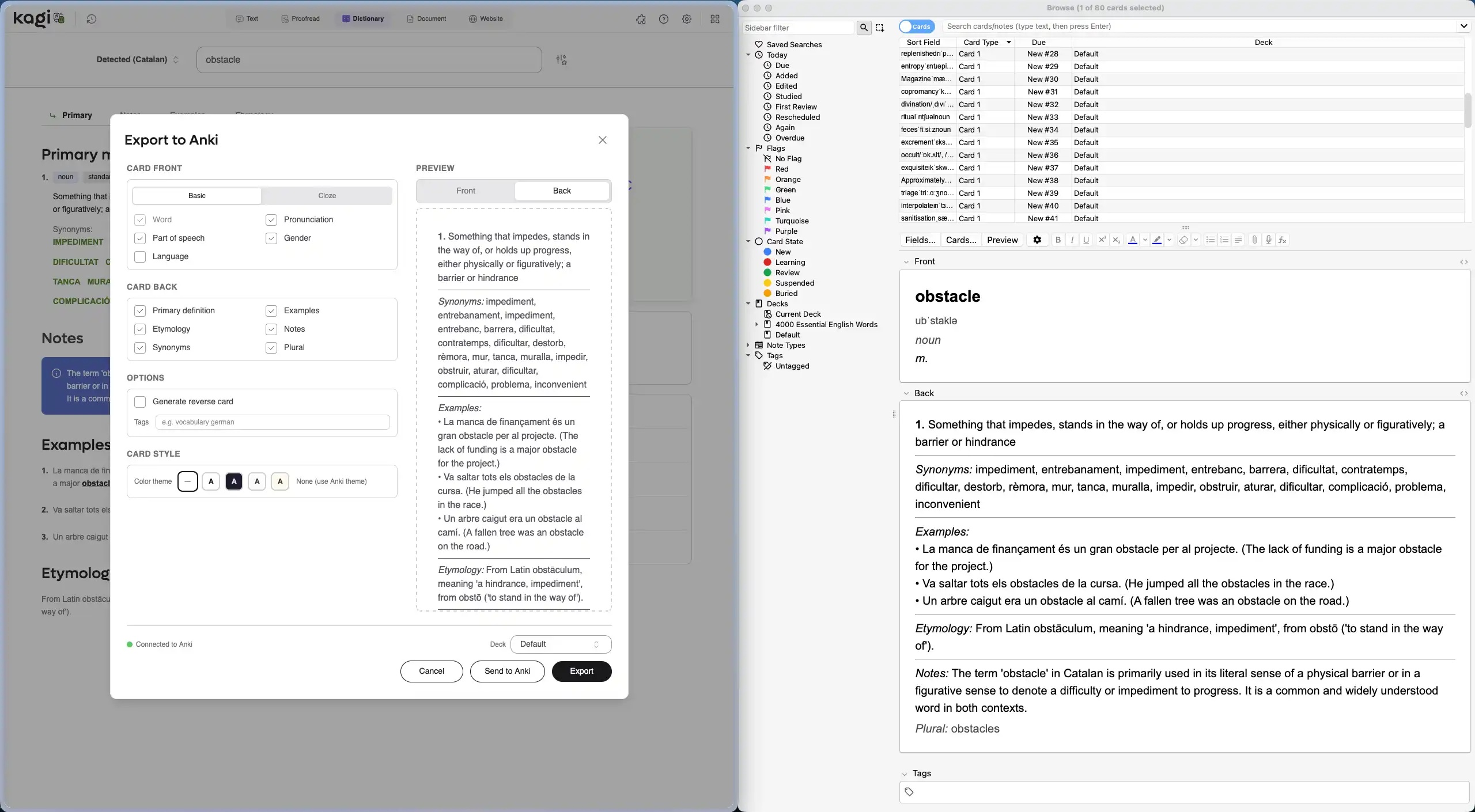Click the record audio microphone icon
Viewport: 1475px width, 812px height.
click(x=1268, y=240)
